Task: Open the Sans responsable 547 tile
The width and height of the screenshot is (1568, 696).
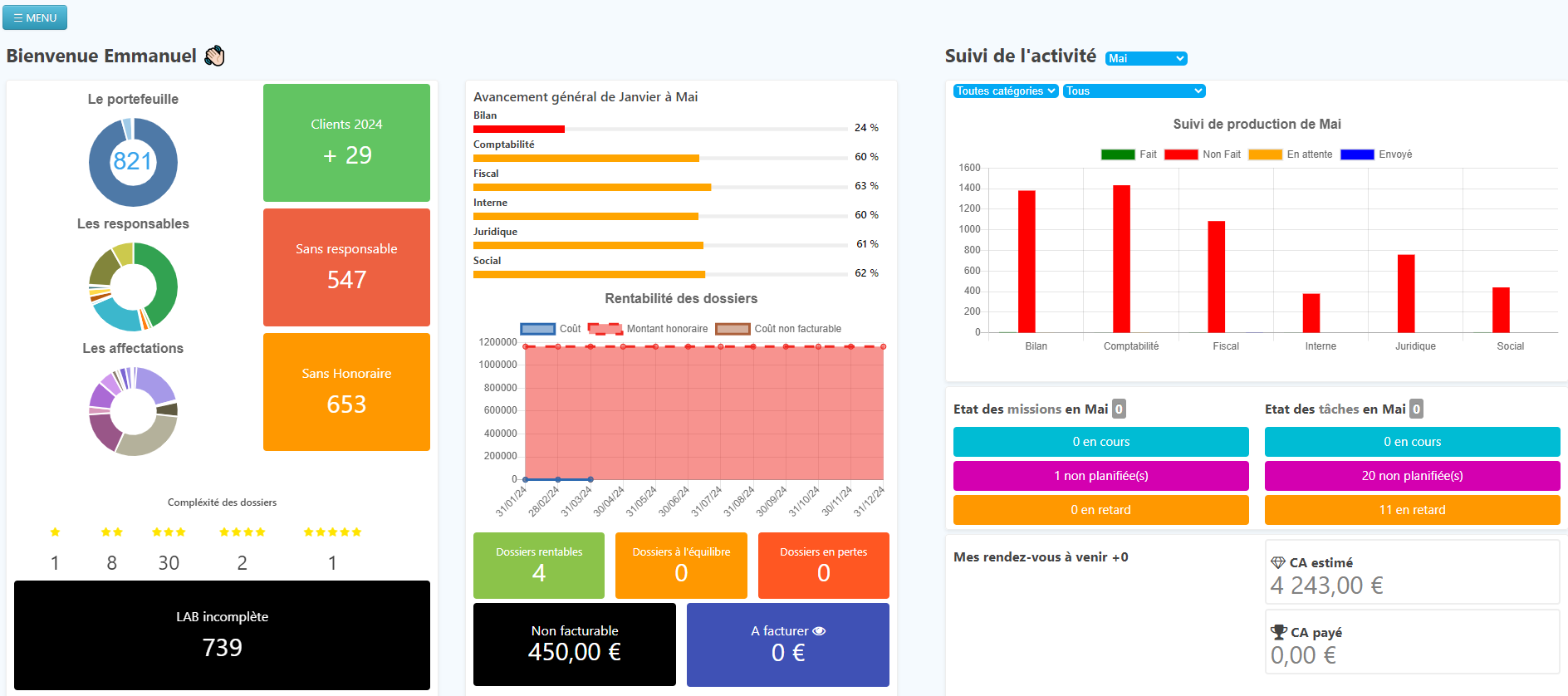Action: 346,267
